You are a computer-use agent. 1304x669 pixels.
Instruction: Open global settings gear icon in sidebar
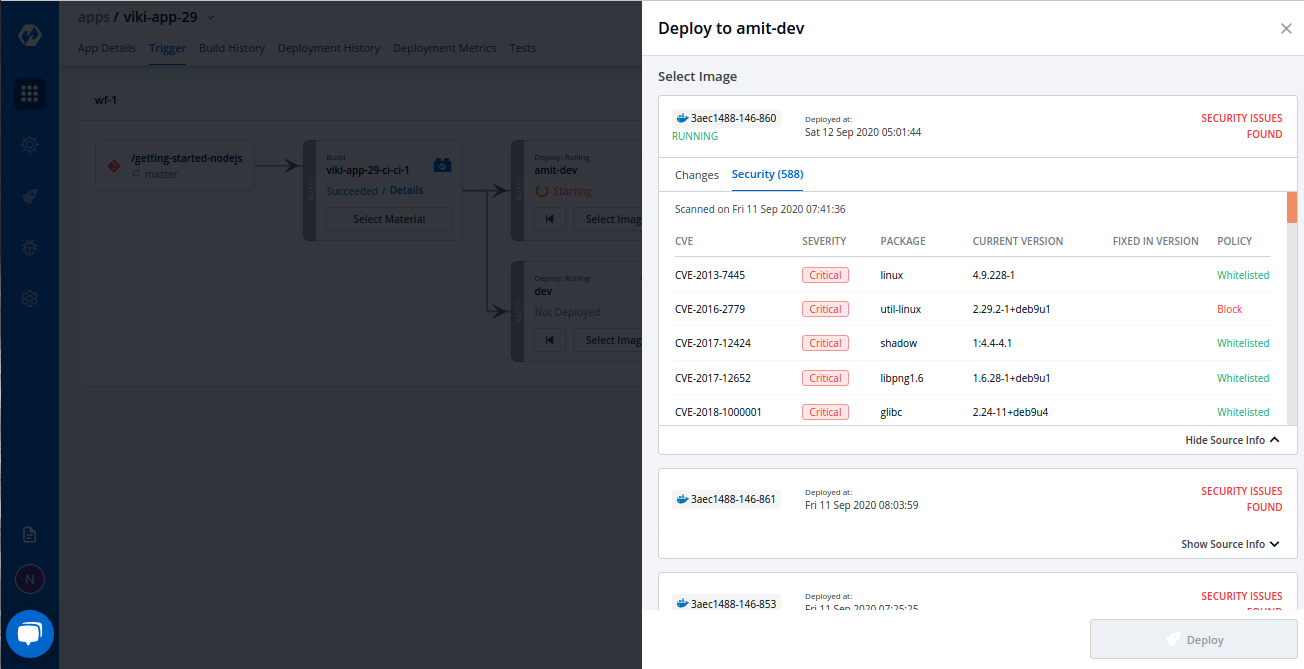click(30, 298)
